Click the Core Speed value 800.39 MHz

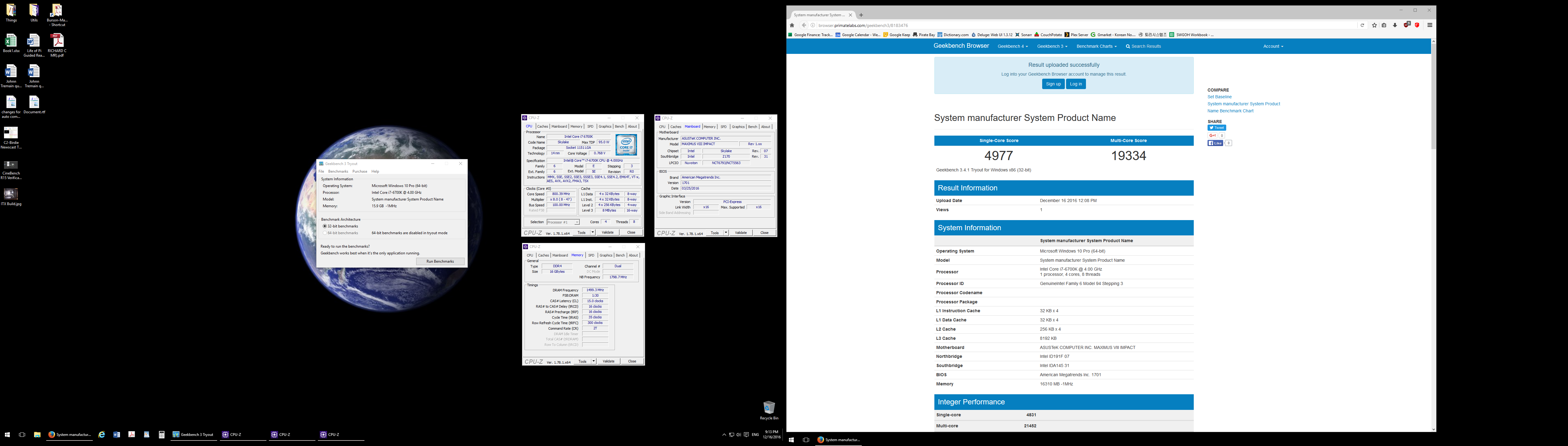pos(561,194)
